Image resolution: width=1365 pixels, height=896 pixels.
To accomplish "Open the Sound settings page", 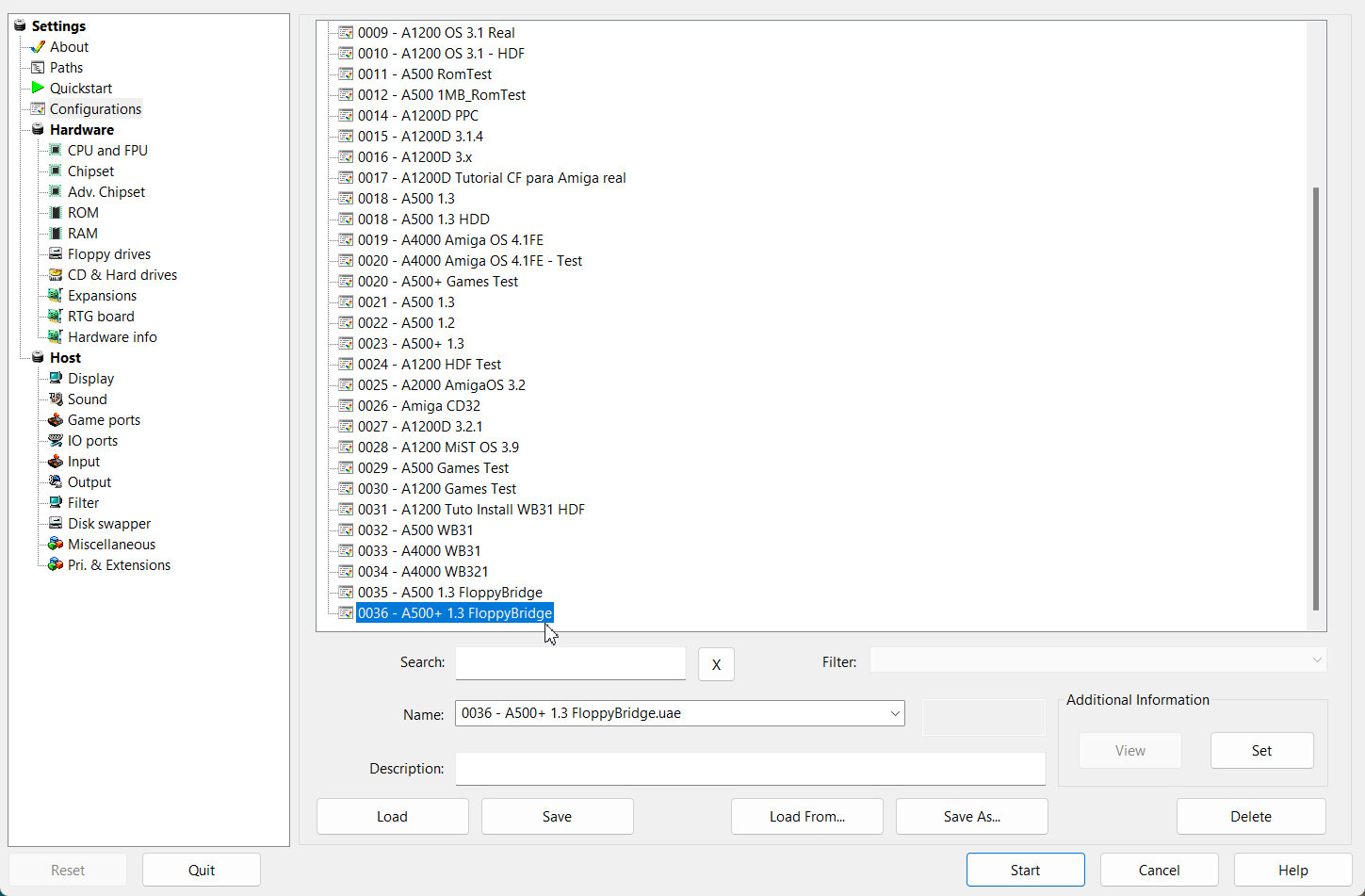I will [88, 399].
